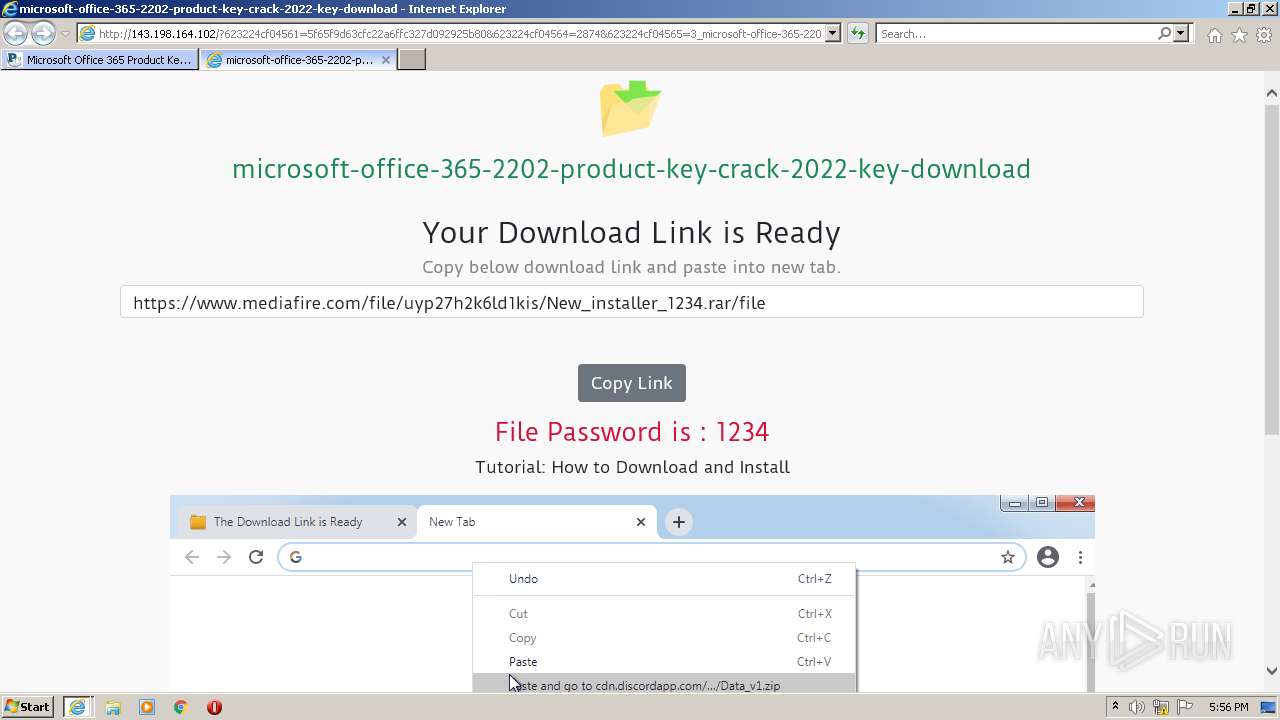Click the green folder download icon
This screenshot has height=720, width=1280.
click(x=631, y=108)
